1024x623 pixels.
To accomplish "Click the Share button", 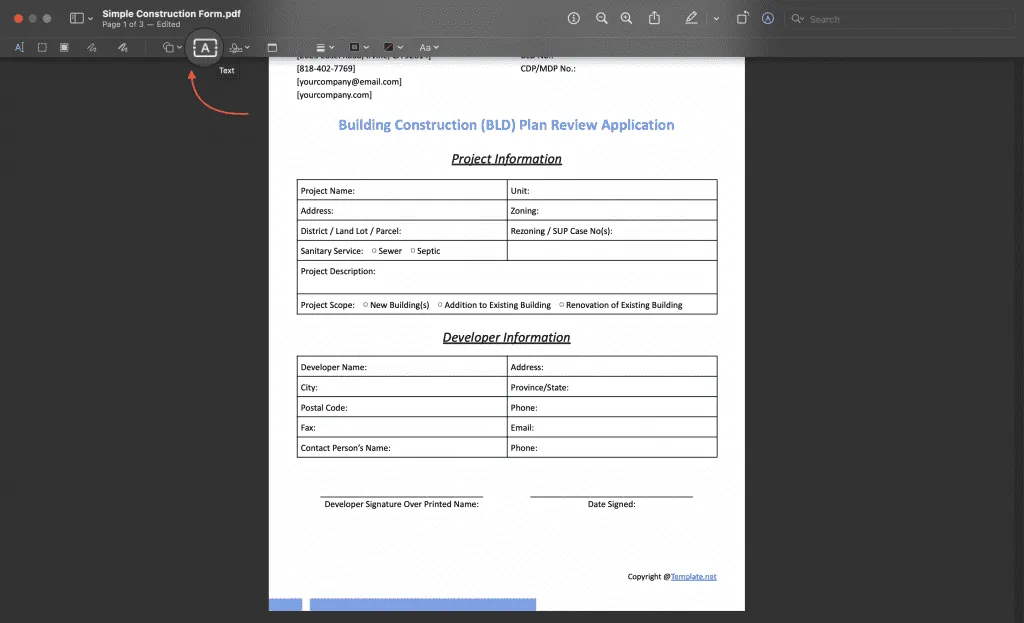I will (655, 18).
